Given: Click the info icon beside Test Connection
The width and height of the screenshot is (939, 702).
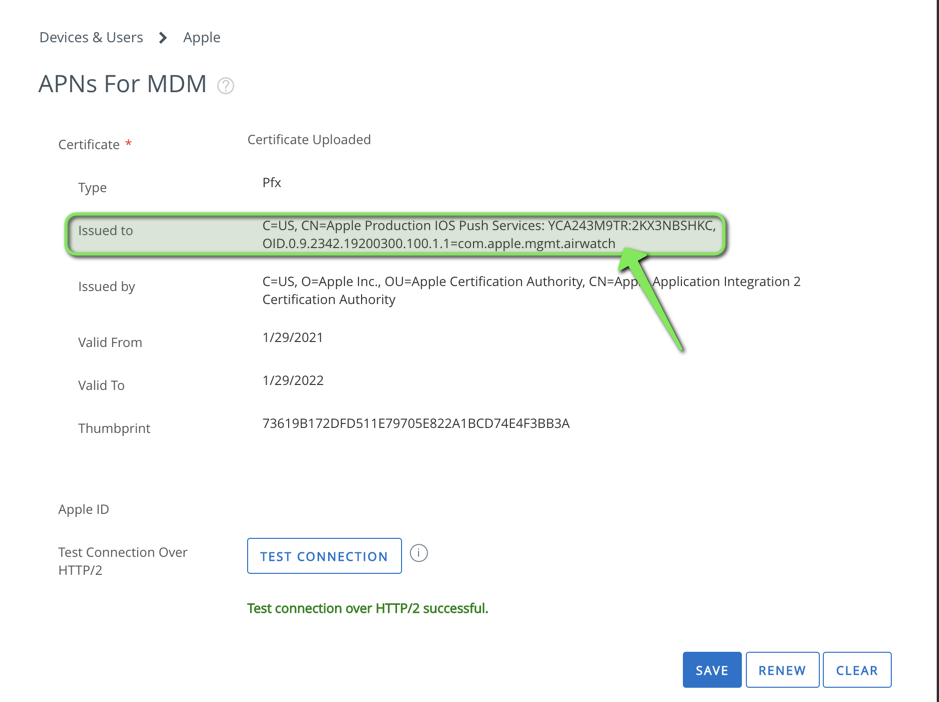Looking at the screenshot, I should (x=419, y=553).
